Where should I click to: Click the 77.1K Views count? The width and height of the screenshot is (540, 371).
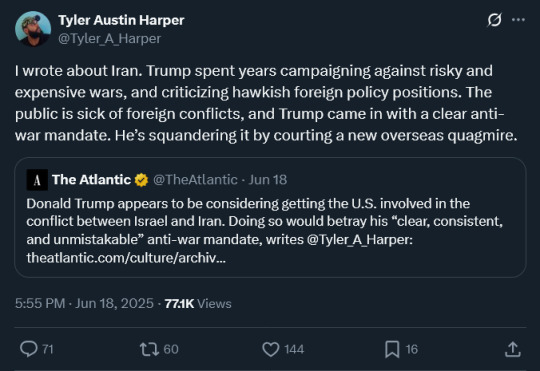click(198, 303)
